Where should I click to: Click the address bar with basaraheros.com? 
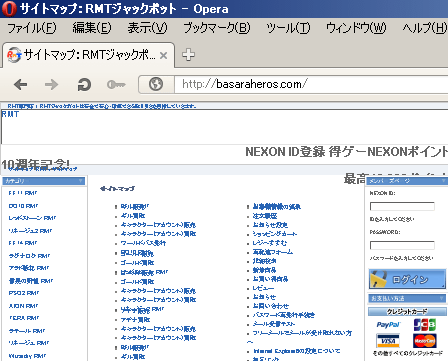(310, 84)
